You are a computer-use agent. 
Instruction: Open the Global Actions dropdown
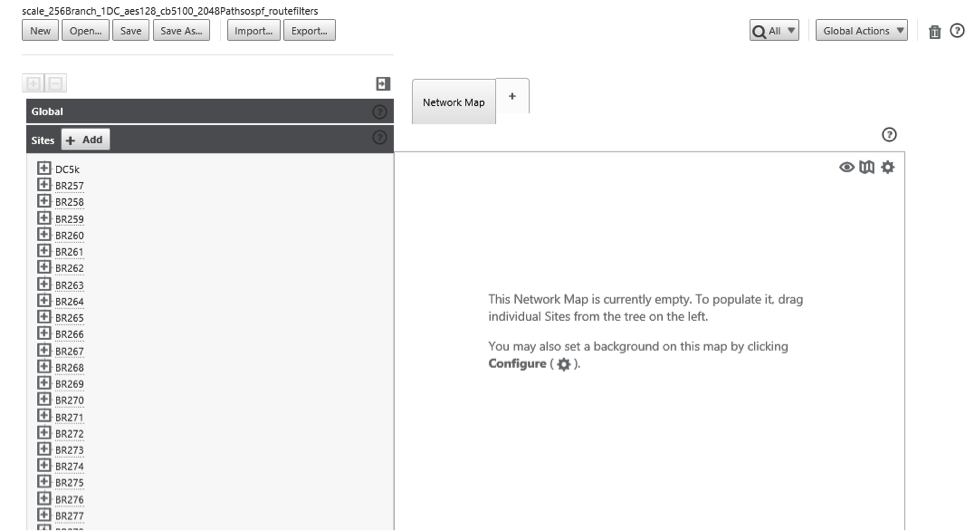coord(862,30)
